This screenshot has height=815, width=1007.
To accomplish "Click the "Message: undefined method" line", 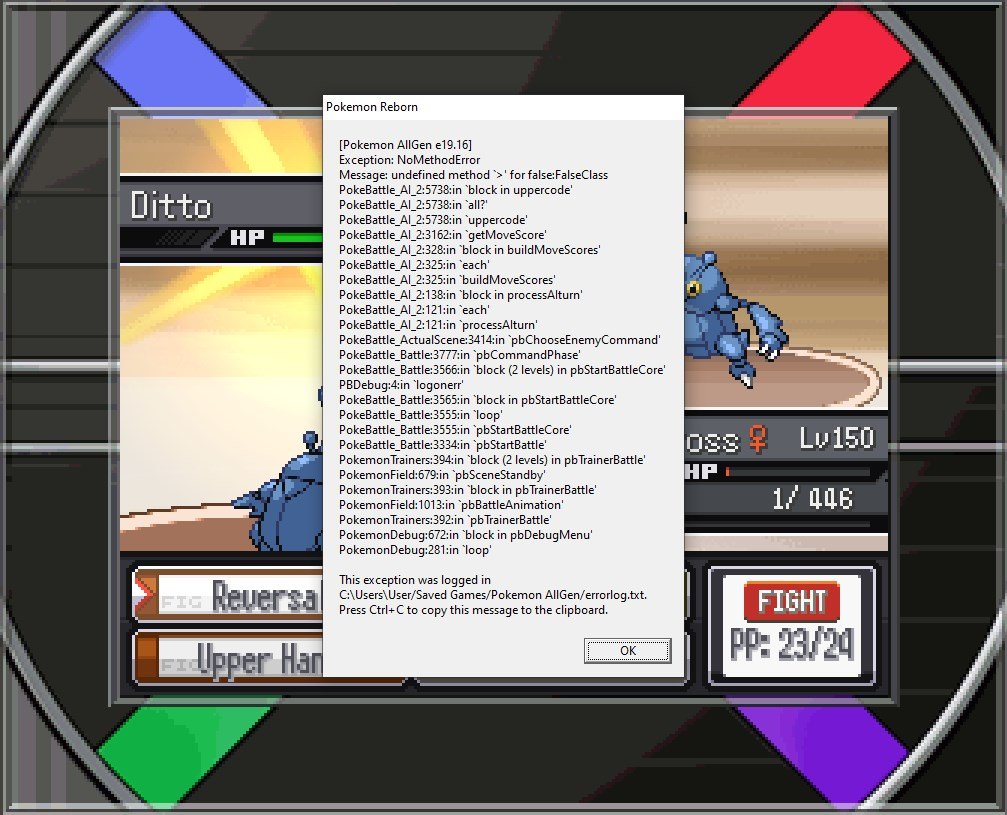I will (473, 175).
